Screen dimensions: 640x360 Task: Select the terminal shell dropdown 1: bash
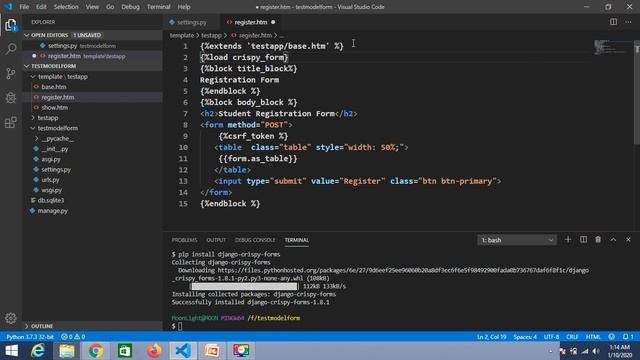click(x=517, y=240)
